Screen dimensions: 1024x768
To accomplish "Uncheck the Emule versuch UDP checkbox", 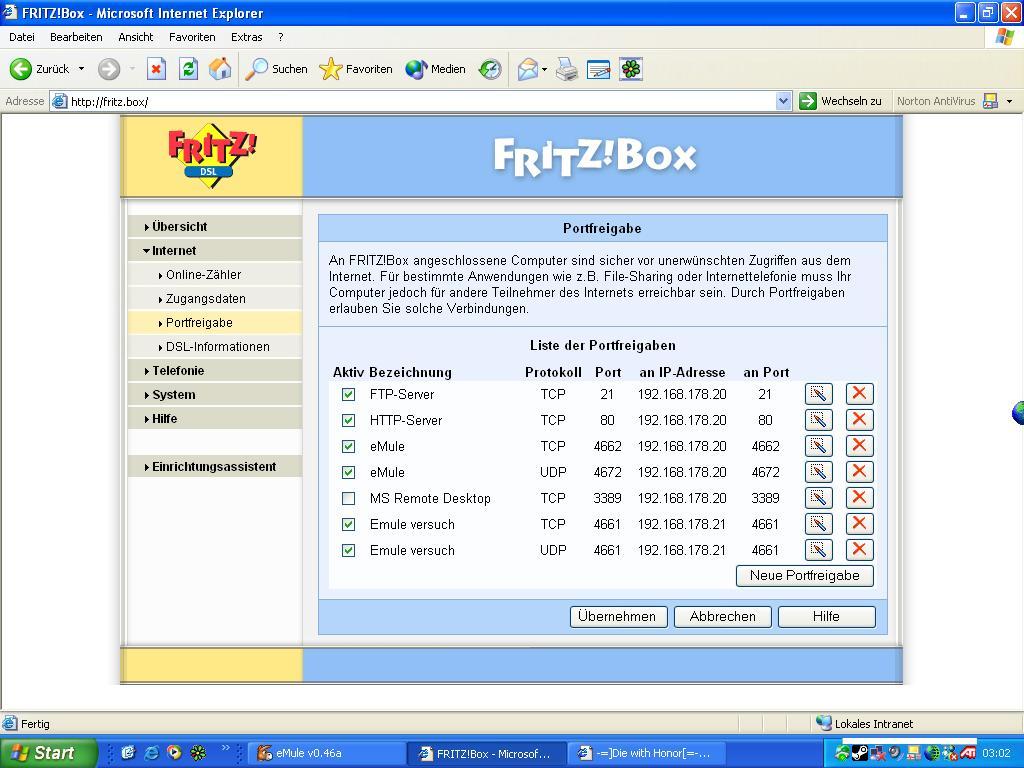I will coord(348,550).
